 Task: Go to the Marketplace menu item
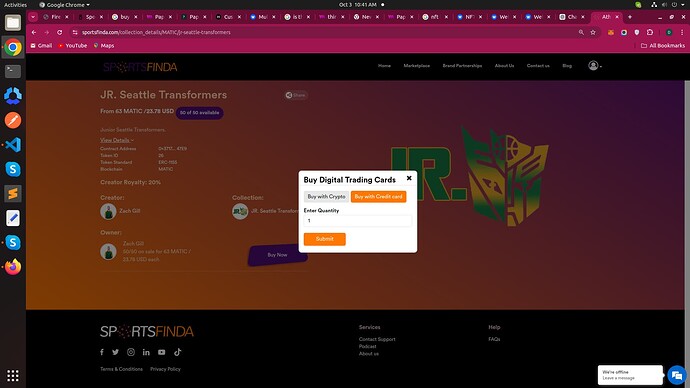click(x=416, y=66)
